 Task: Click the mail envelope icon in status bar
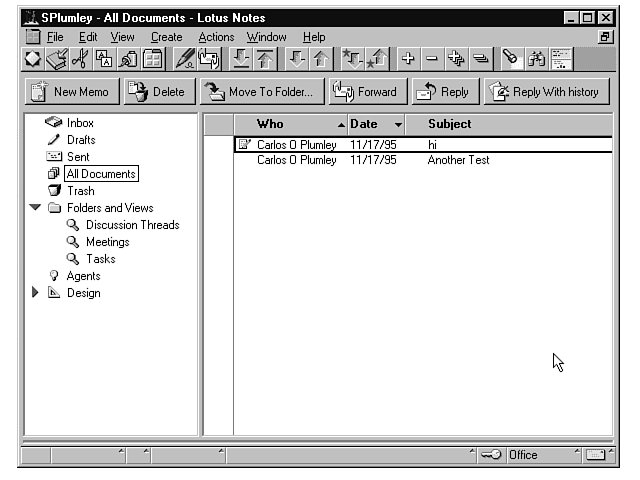click(x=596, y=455)
